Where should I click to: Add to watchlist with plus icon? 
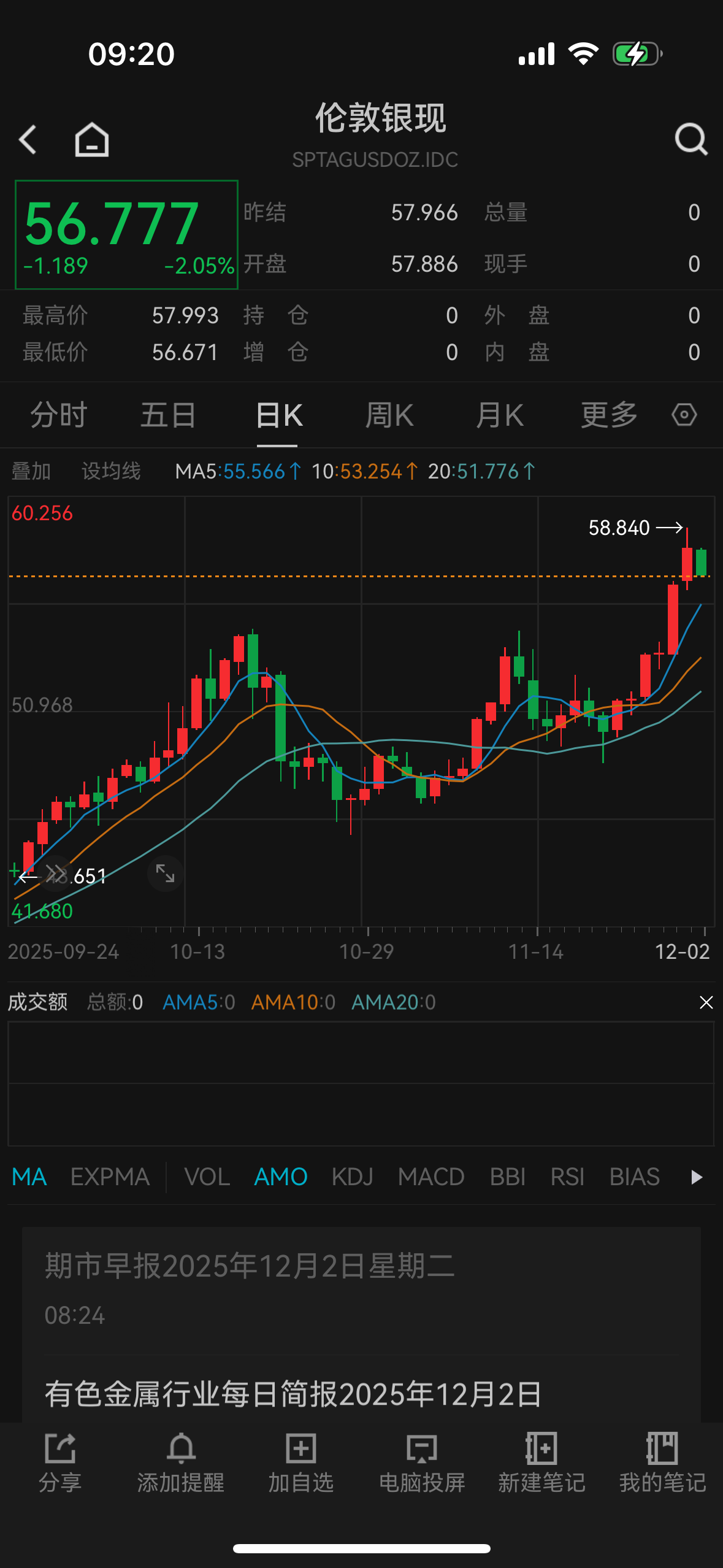pyautogui.click(x=301, y=1462)
